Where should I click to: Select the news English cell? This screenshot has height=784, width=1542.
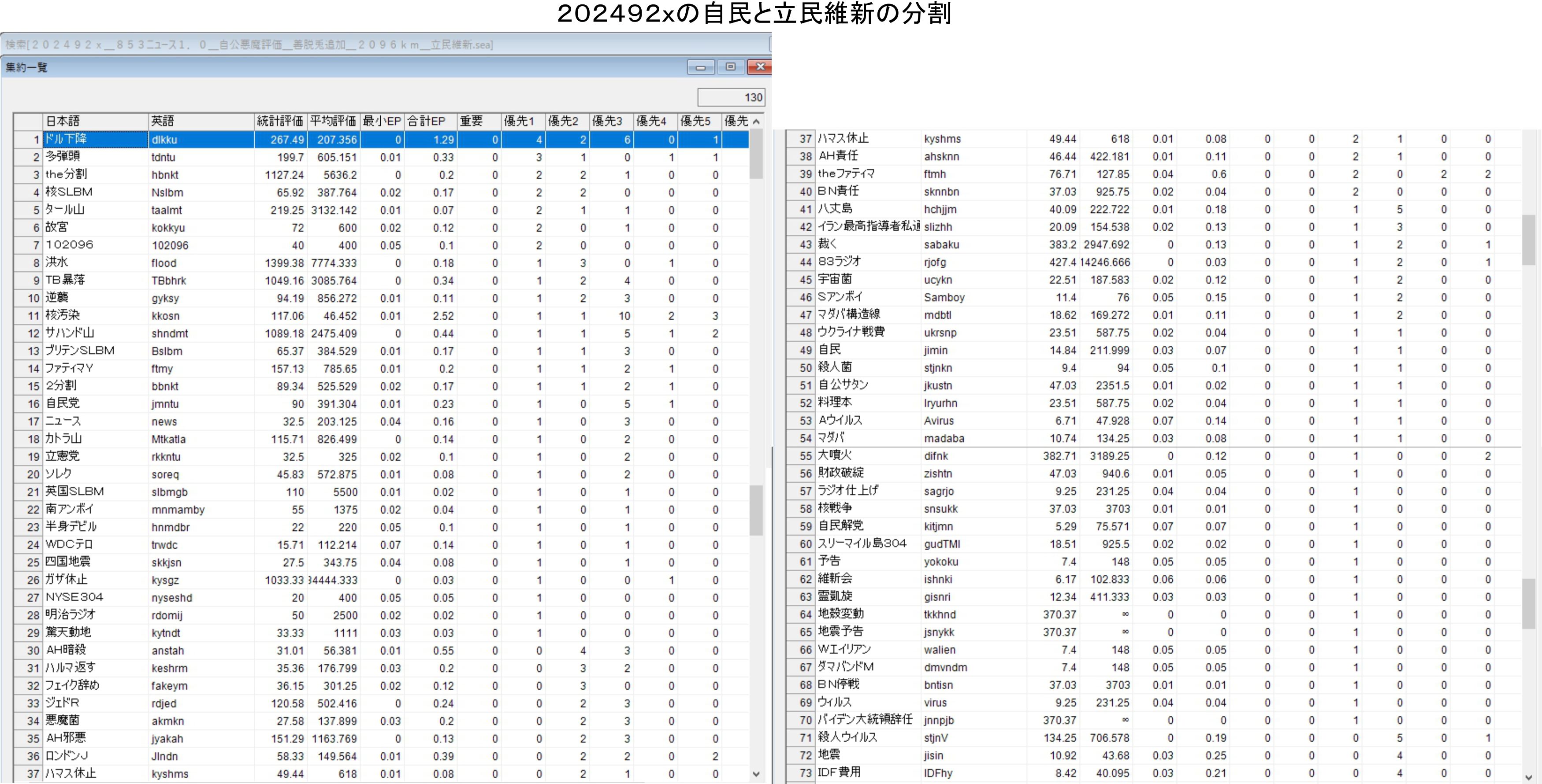pos(201,422)
